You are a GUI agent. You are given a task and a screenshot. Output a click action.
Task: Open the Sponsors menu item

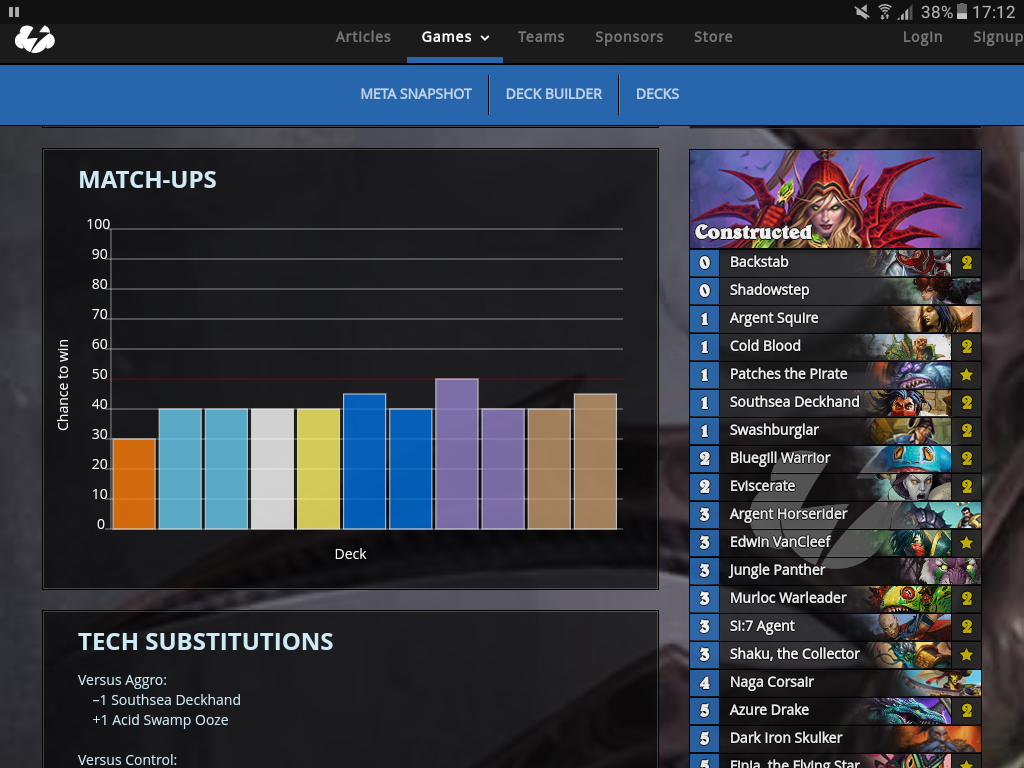(629, 37)
